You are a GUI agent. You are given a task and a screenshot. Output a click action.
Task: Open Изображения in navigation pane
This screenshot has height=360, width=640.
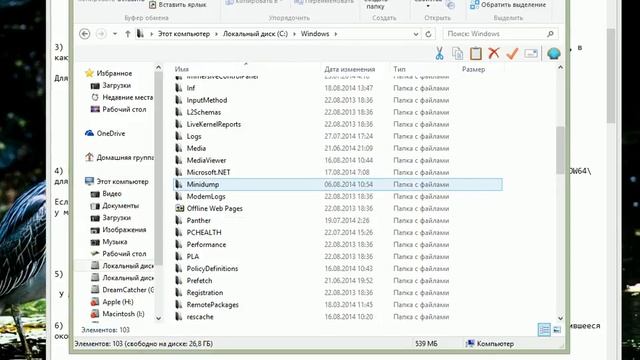point(124,229)
